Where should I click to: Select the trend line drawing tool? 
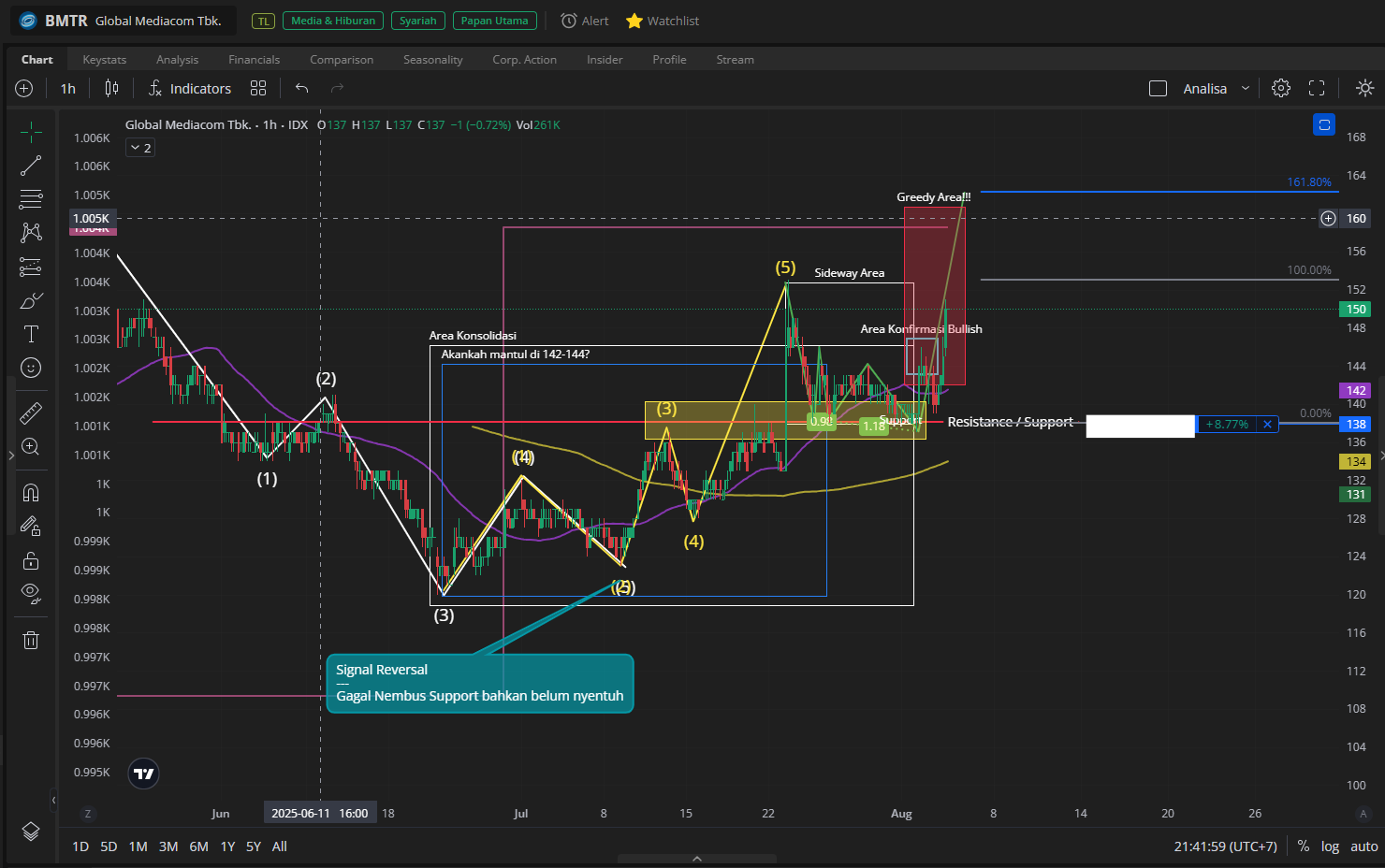tap(31, 166)
